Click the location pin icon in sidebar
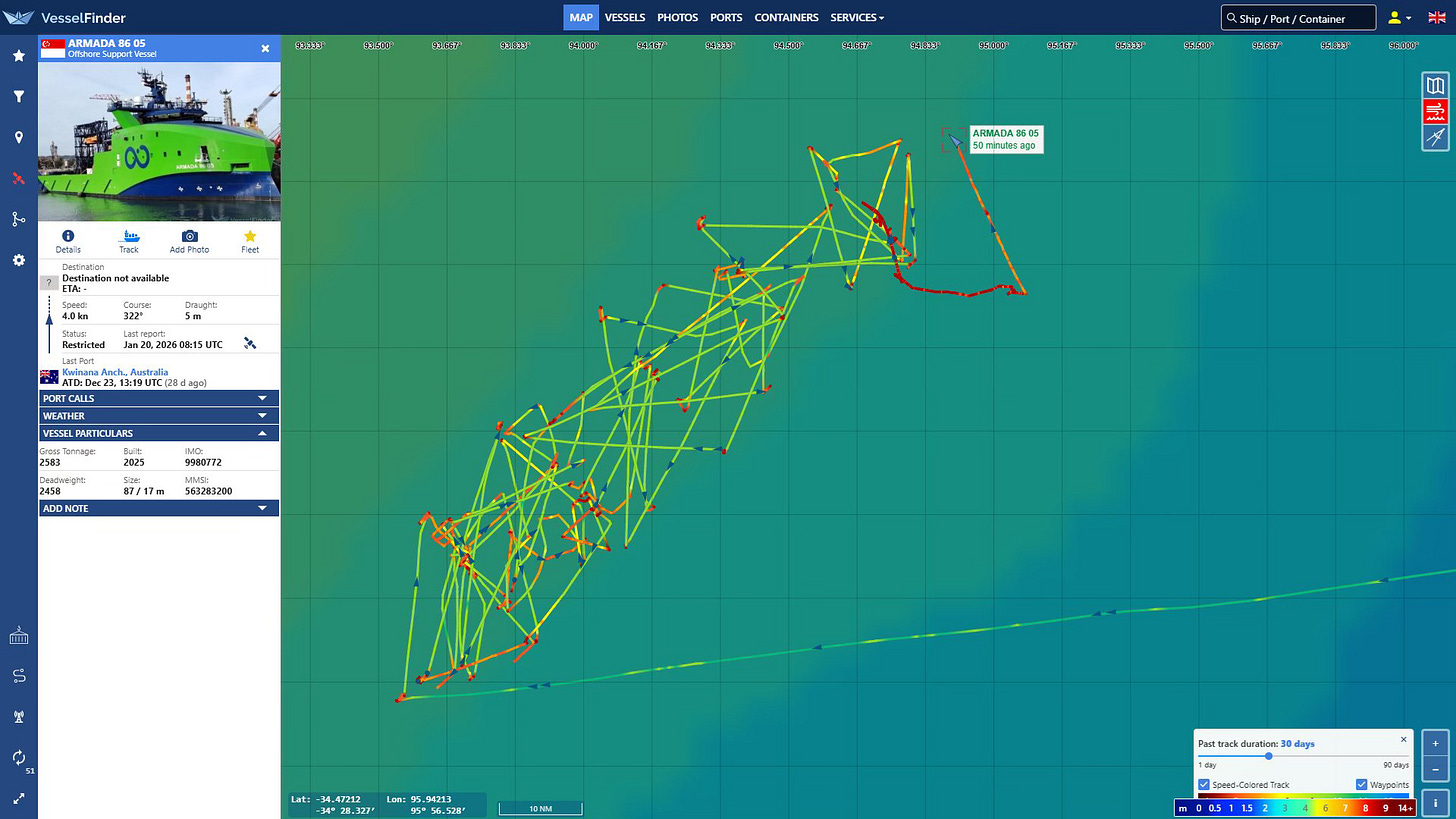 18,138
